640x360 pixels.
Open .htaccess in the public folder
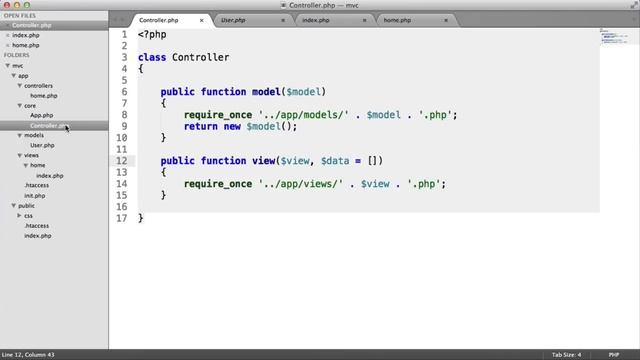[37, 226]
